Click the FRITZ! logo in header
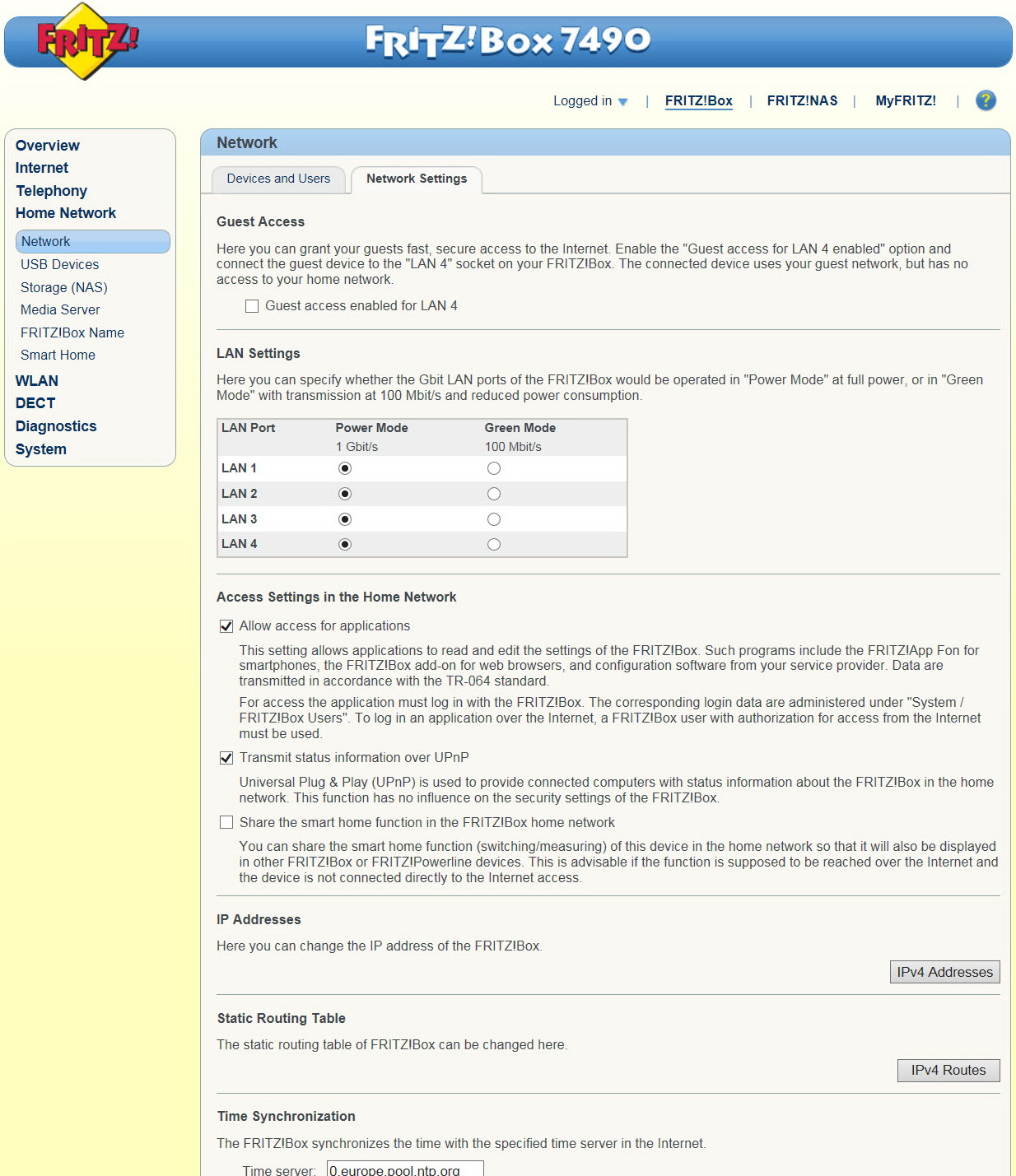The width and height of the screenshot is (1016, 1176). click(87, 41)
